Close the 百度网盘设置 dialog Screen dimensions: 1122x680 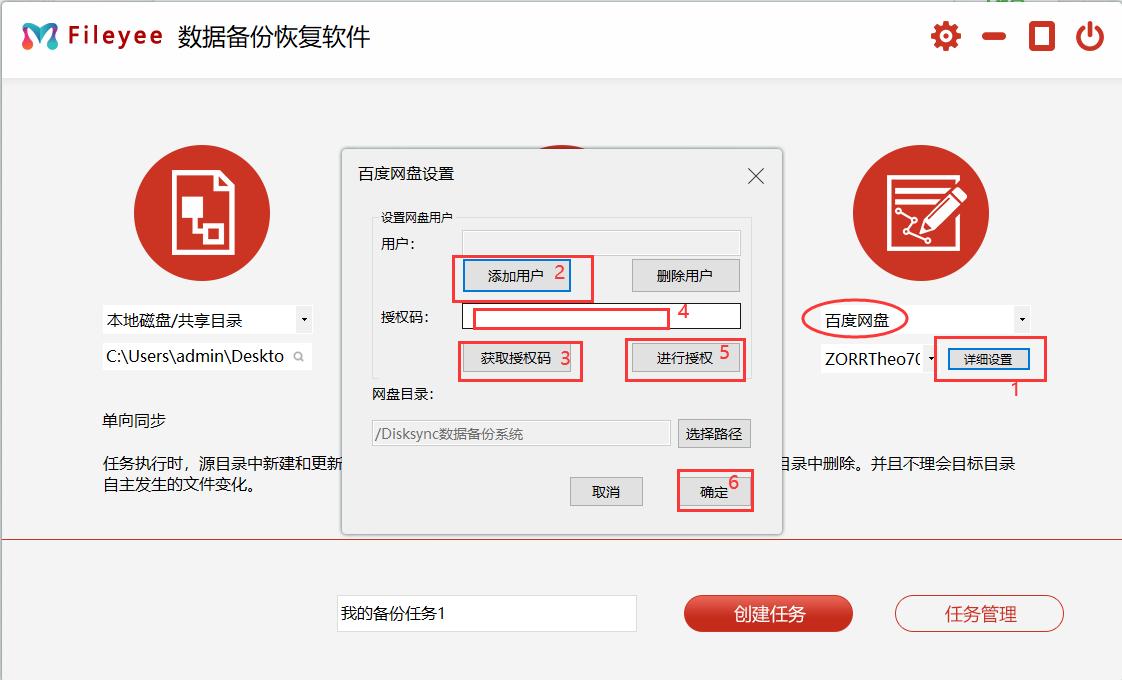click(x=755, y=176)
